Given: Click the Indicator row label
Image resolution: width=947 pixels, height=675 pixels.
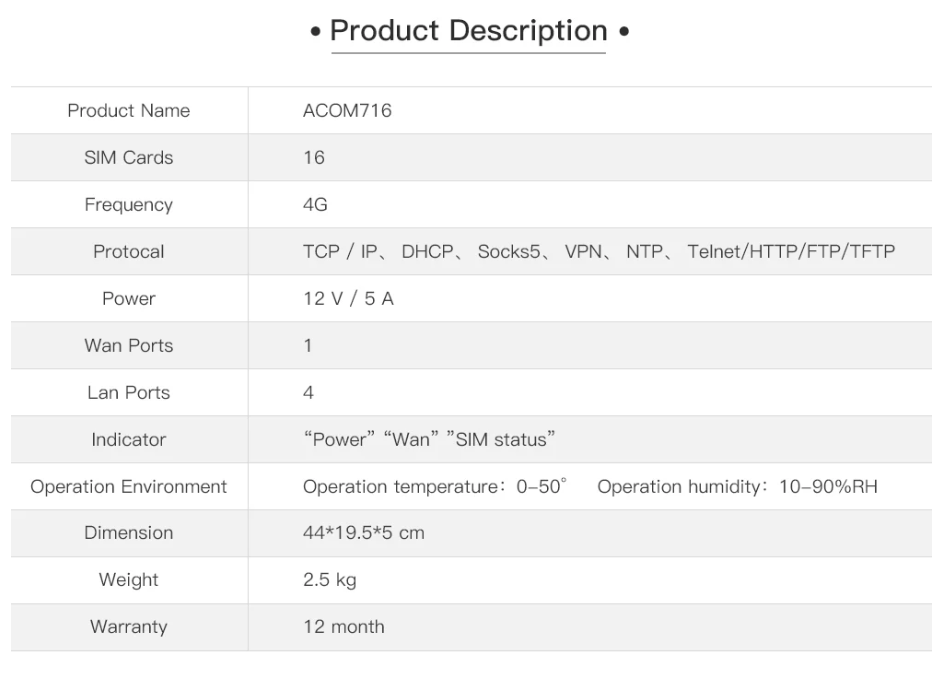Looking at the screenshot, I should coord(128,440).
